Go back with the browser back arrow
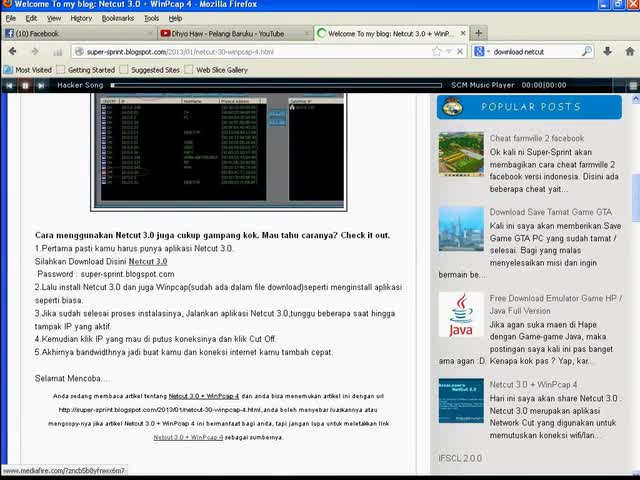Viewport: 640px width, 480px height. tap(13, 51)
